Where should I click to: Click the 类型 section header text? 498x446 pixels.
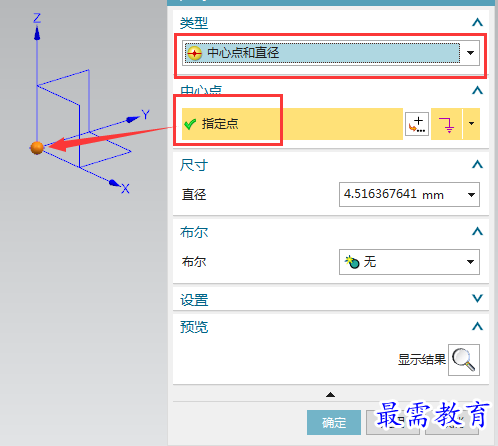194,23
